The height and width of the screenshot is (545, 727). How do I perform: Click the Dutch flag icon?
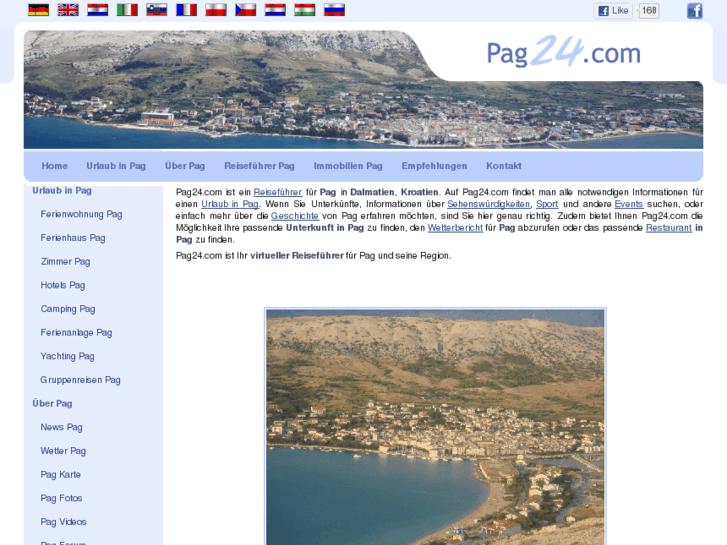click(x=275, y=10)
